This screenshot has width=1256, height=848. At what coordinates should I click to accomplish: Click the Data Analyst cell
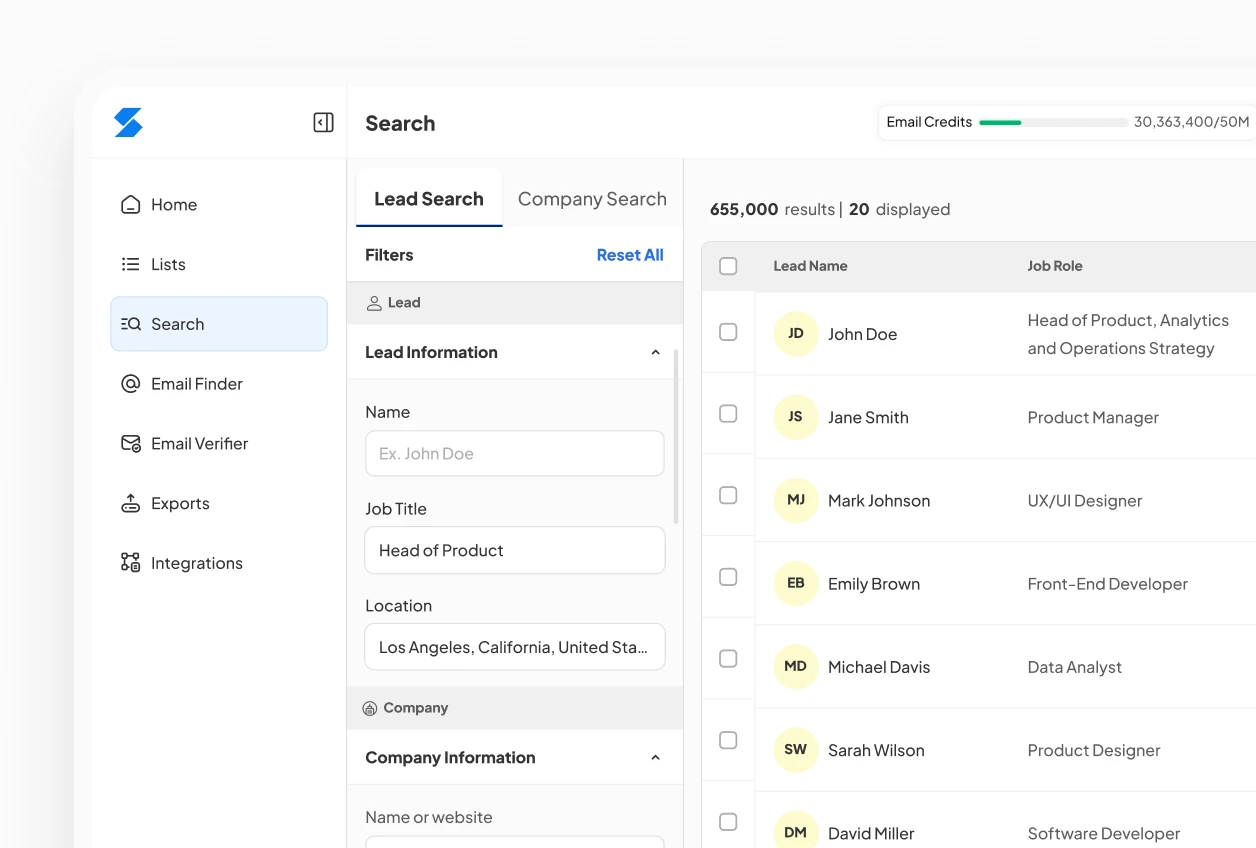(1075, 666)
